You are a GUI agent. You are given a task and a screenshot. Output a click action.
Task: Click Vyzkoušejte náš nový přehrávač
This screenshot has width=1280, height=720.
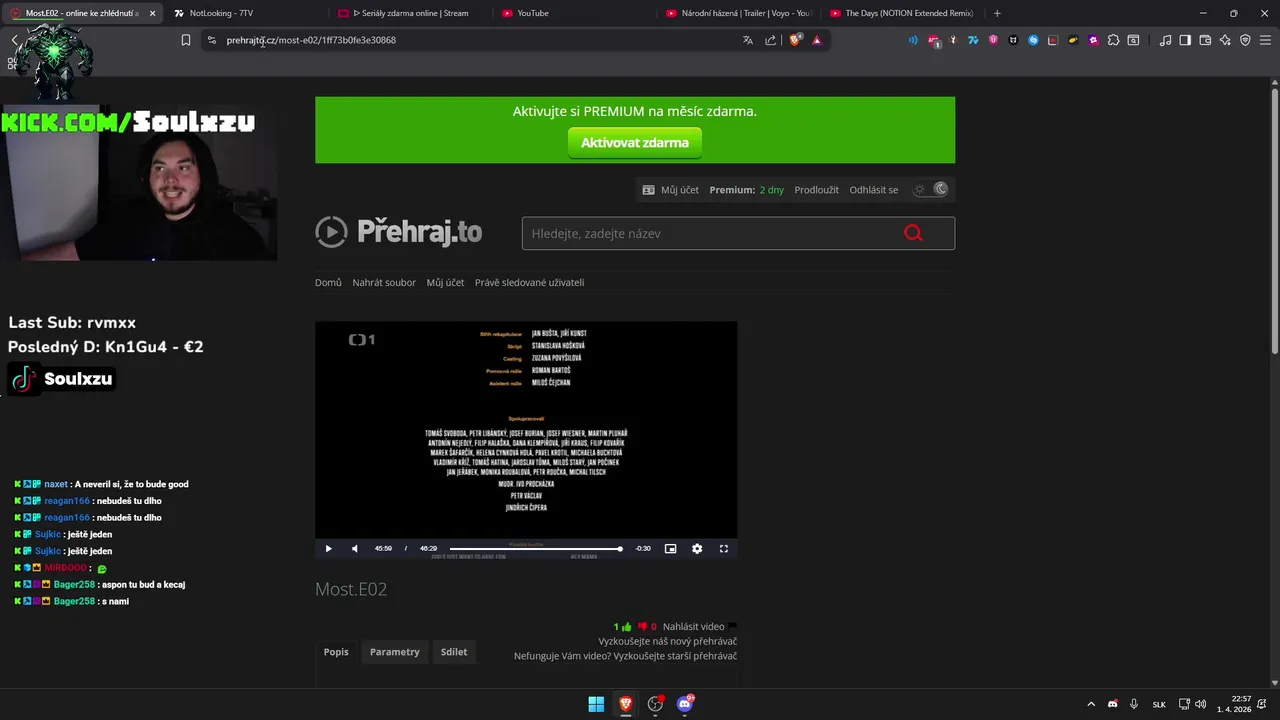click(668, 642)
